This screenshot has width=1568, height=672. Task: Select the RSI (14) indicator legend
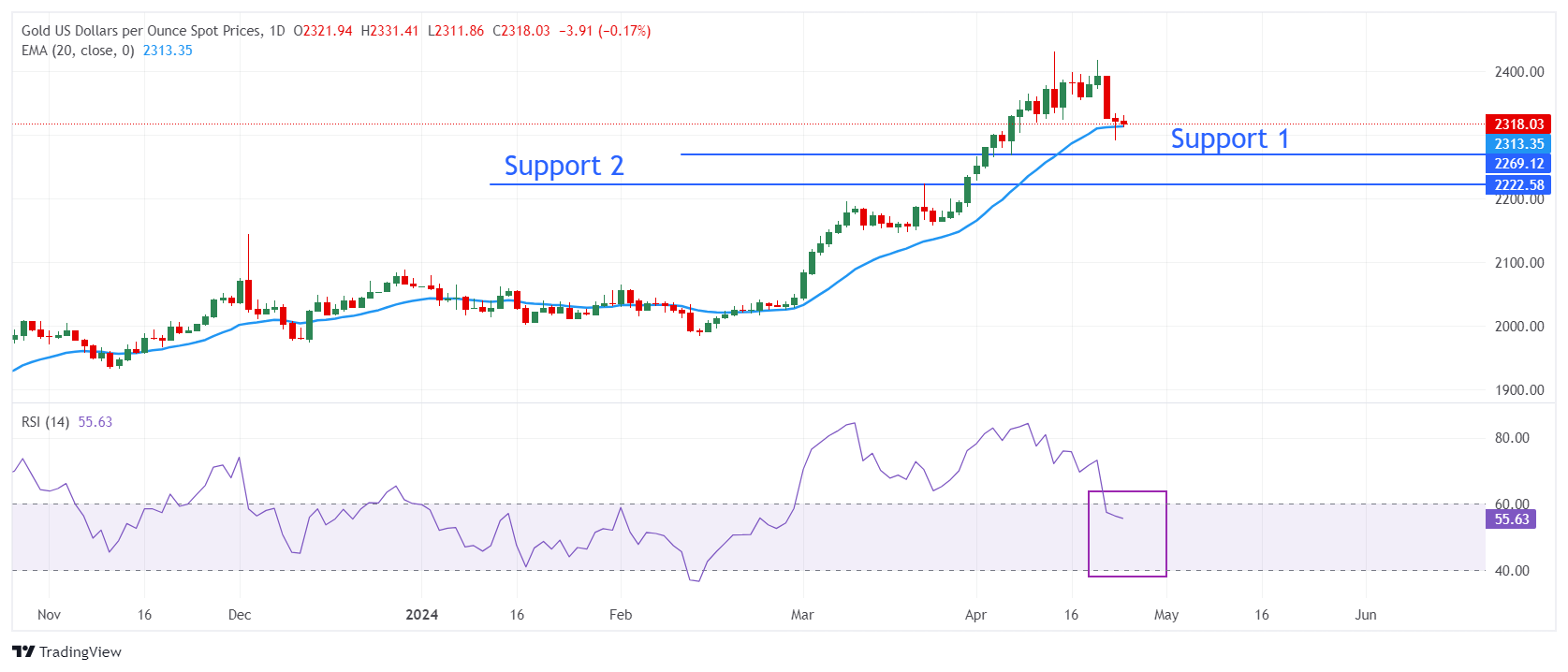(x=45, y=422)
